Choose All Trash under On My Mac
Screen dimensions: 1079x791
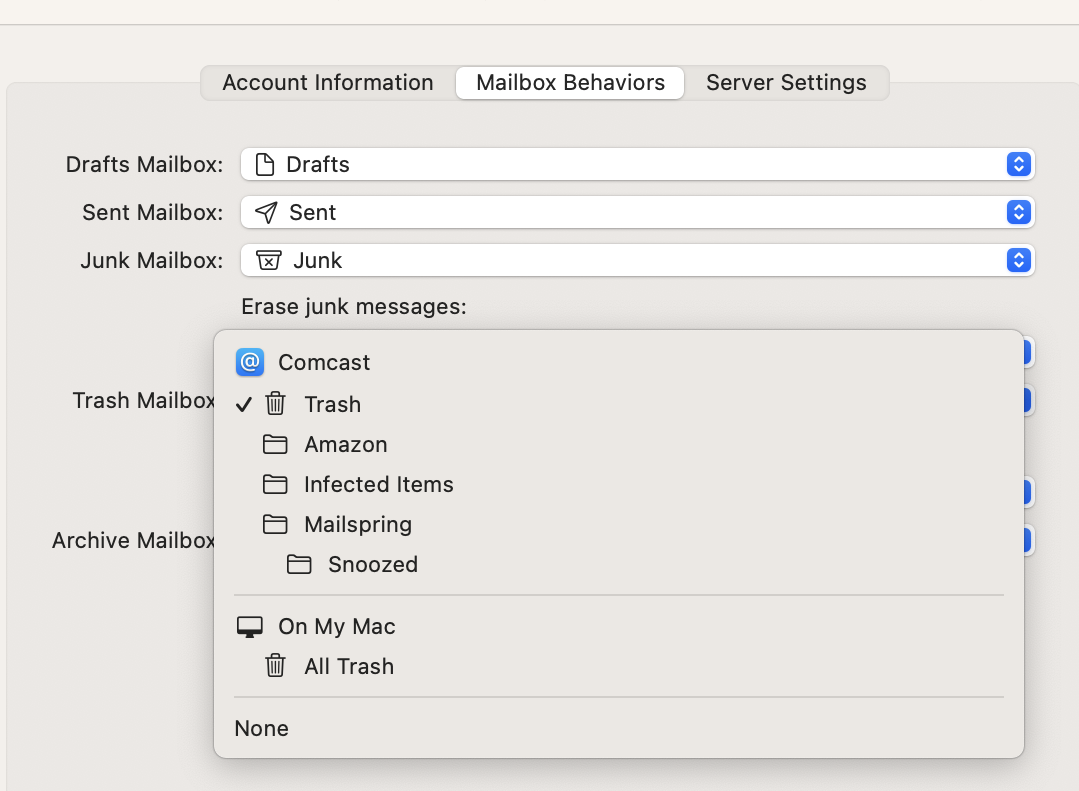pyautogui.click(x=619, y=666)
